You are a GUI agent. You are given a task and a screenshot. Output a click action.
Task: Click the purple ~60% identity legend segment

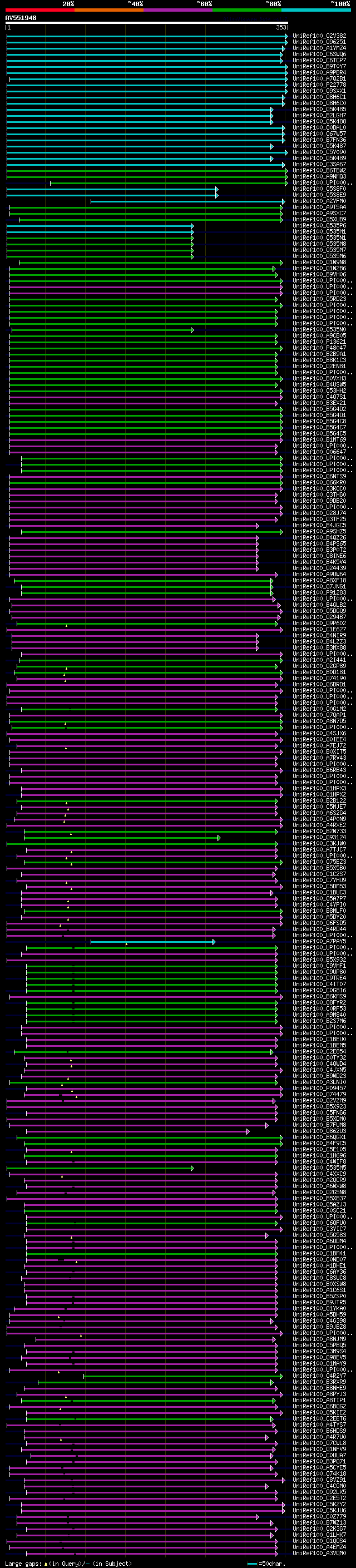[x=177, y=10]
